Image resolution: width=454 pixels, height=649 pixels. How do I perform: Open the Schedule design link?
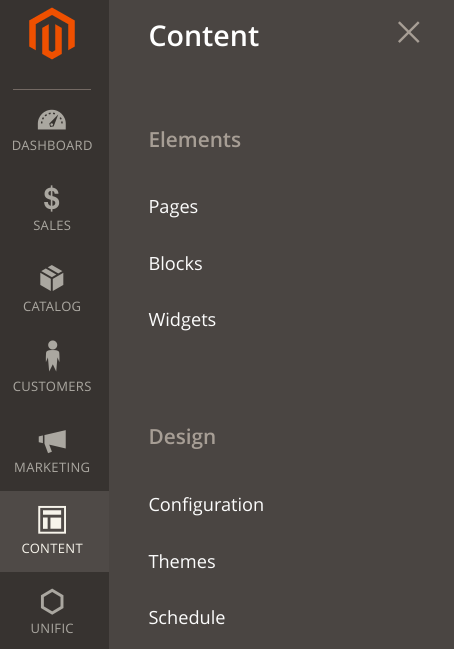187,618
